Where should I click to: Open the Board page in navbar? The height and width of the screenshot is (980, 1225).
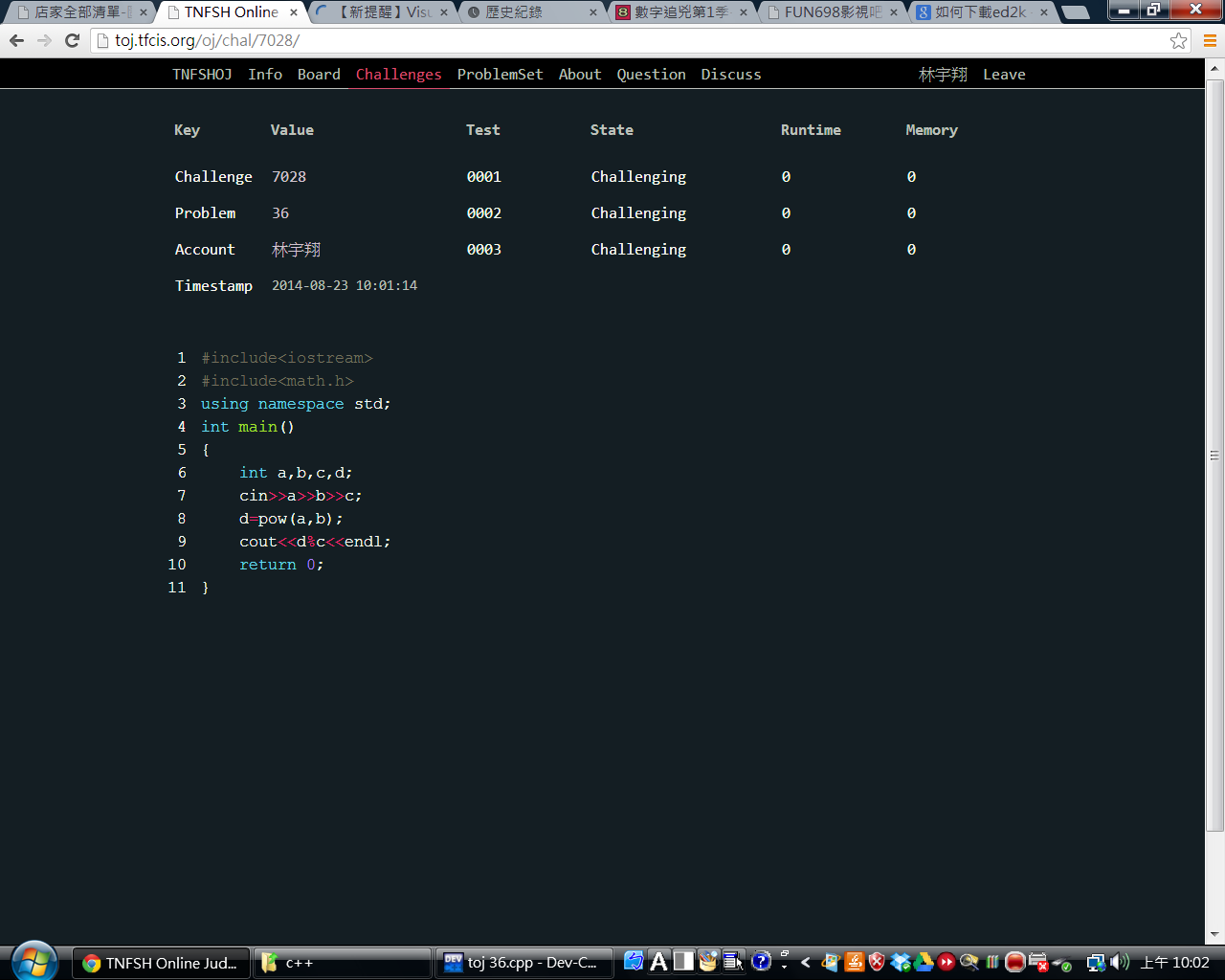(319, 75)
